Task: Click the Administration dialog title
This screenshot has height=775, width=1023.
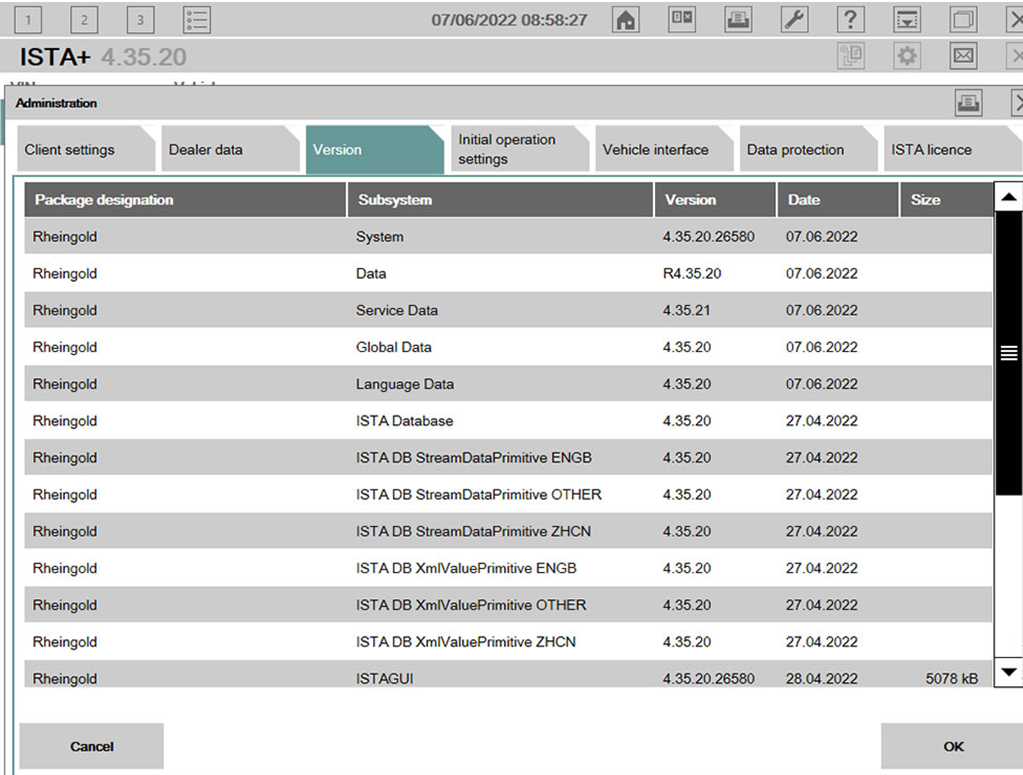Action: (56, 103)
